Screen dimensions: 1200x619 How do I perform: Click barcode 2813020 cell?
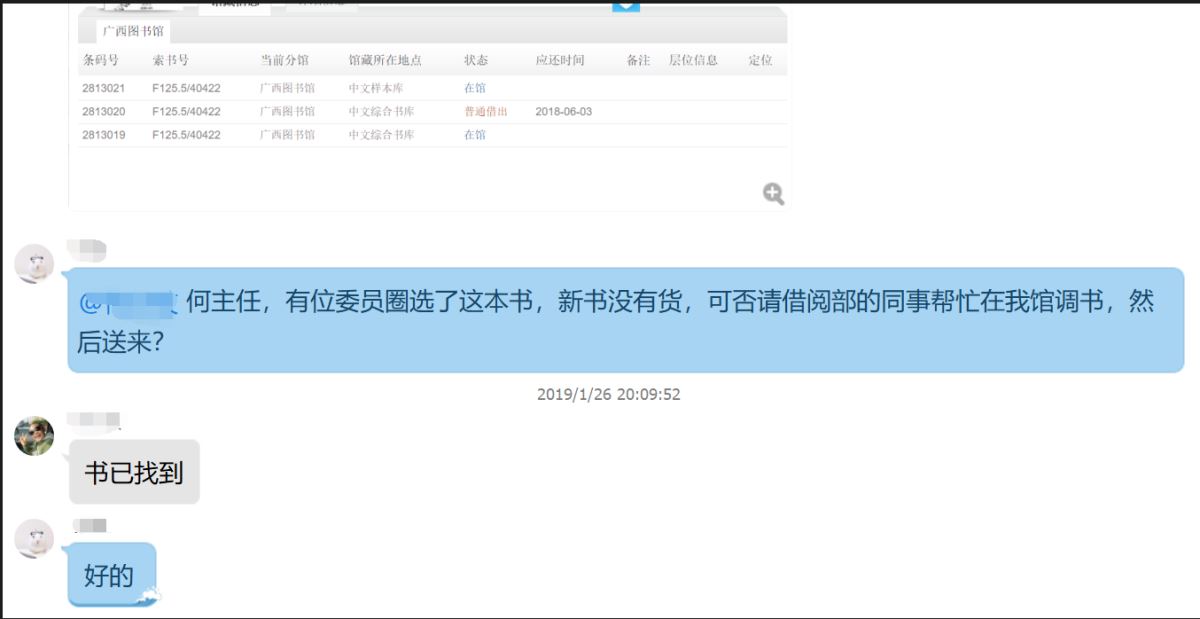click(104, 112)
